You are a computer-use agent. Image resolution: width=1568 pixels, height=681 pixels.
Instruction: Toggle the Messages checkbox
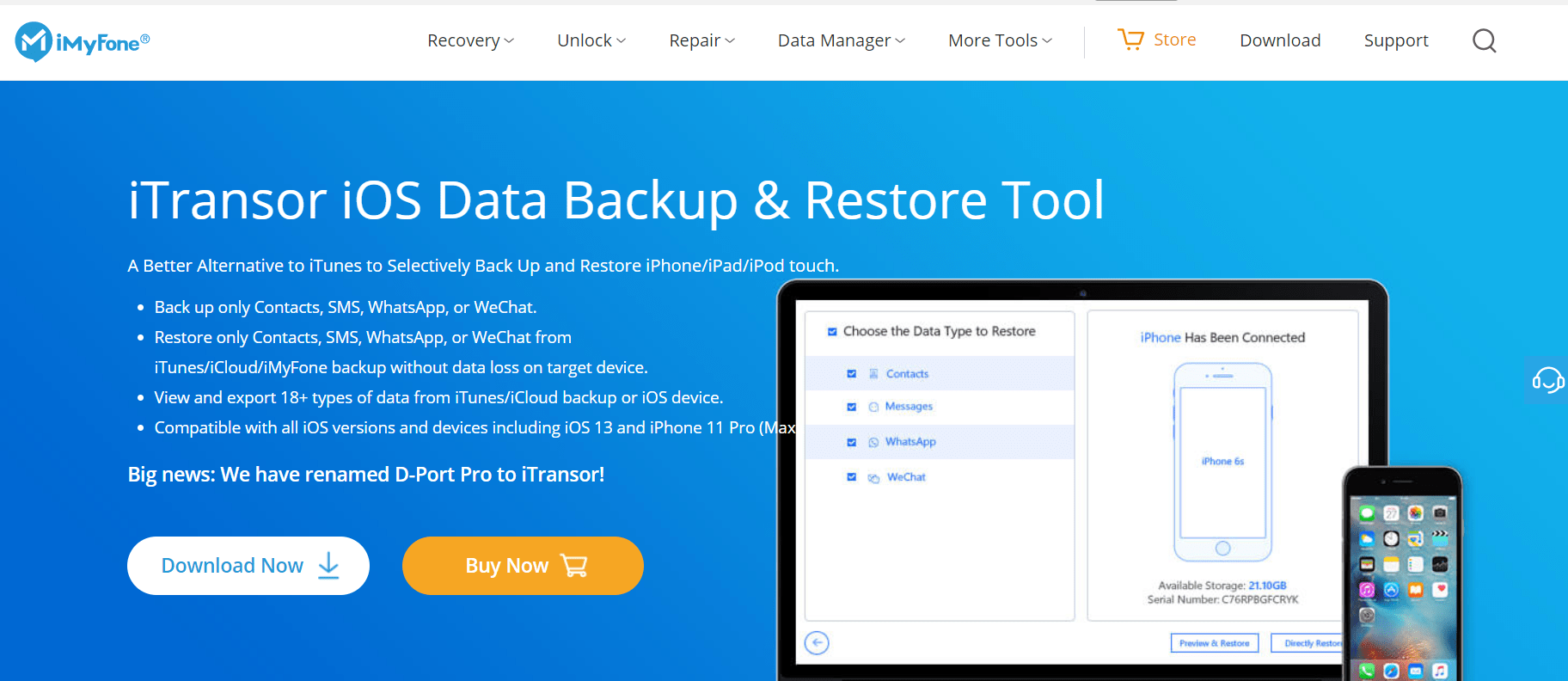852,407
